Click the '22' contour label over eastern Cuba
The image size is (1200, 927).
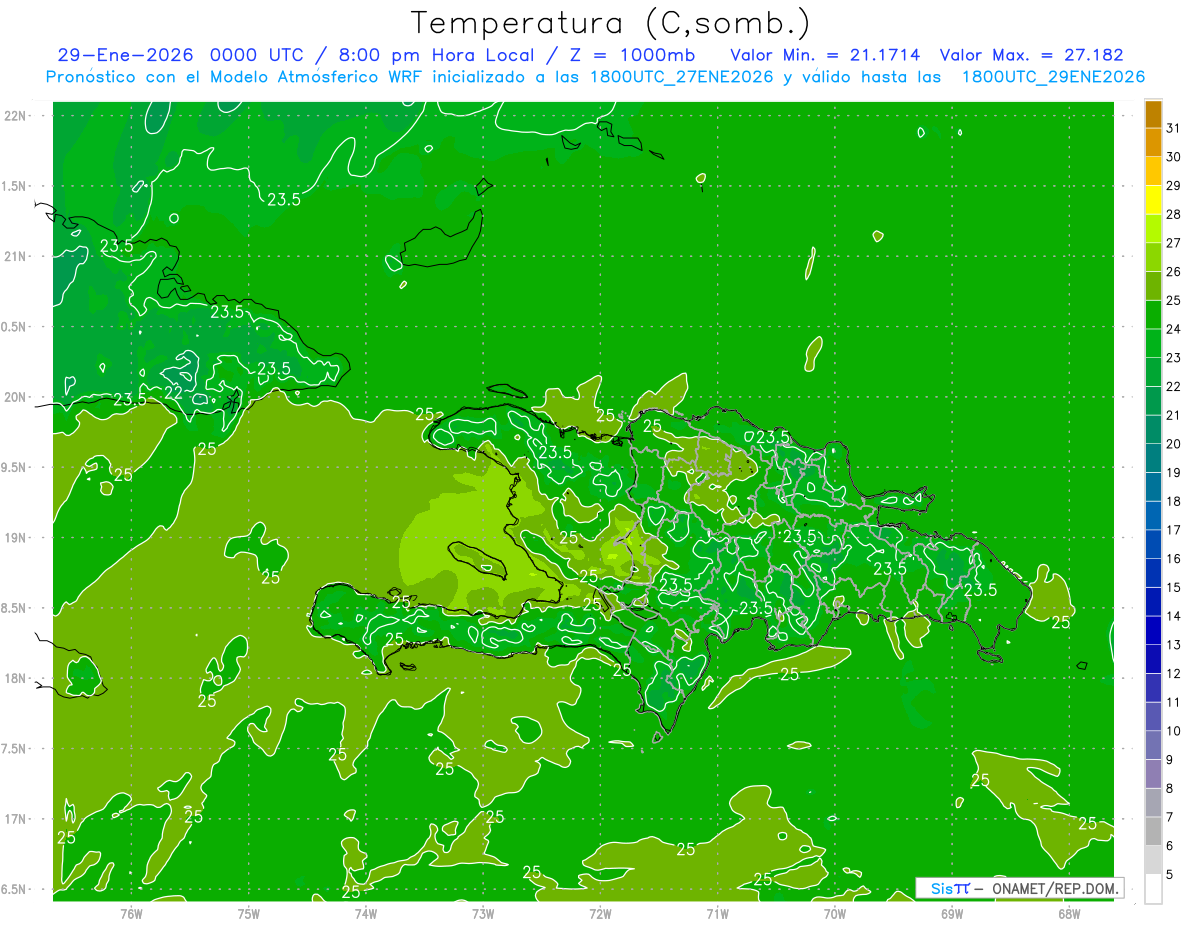coord(174,392)
